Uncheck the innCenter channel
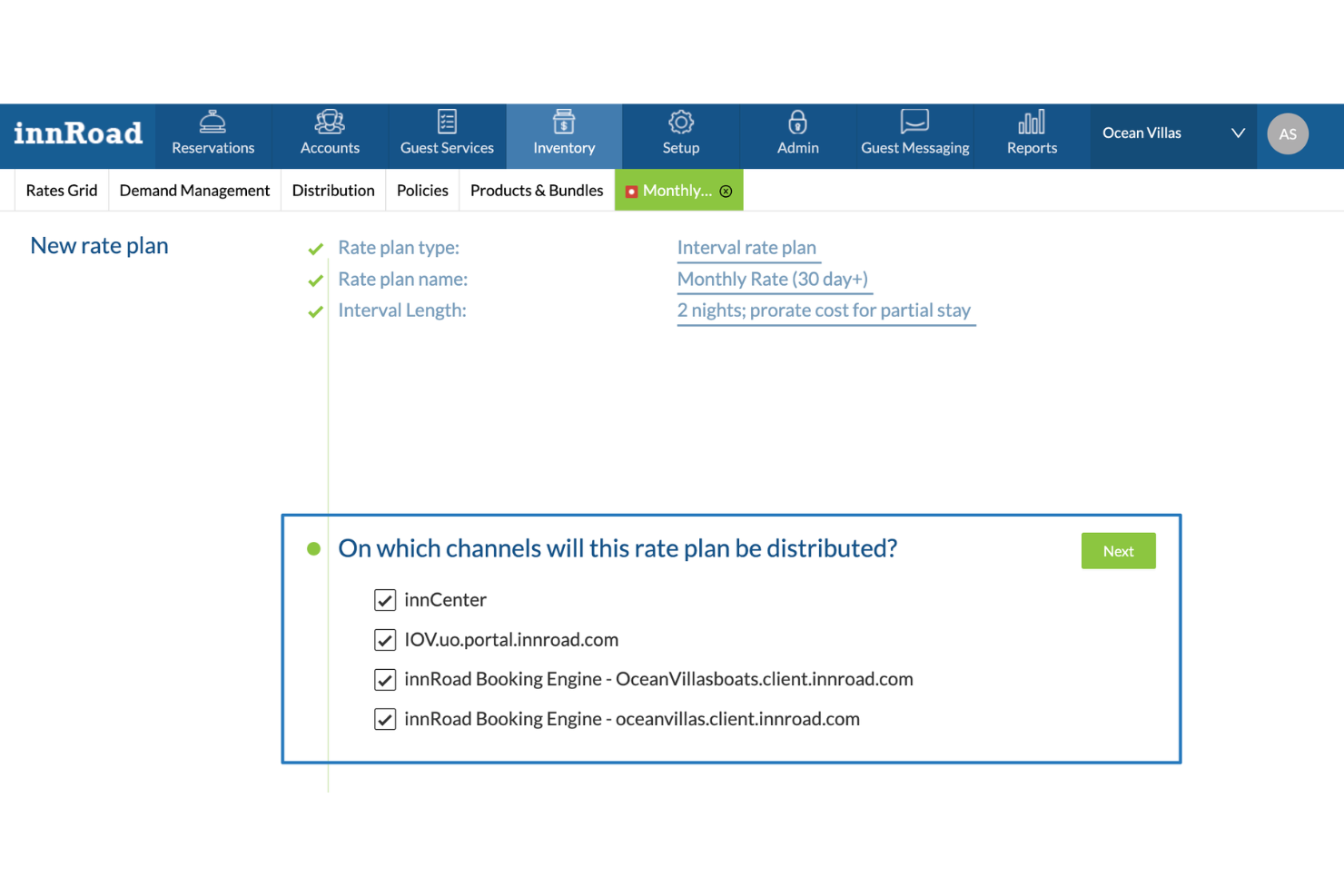The height and width of the screenshot is (896, 1344). [384, 599]
